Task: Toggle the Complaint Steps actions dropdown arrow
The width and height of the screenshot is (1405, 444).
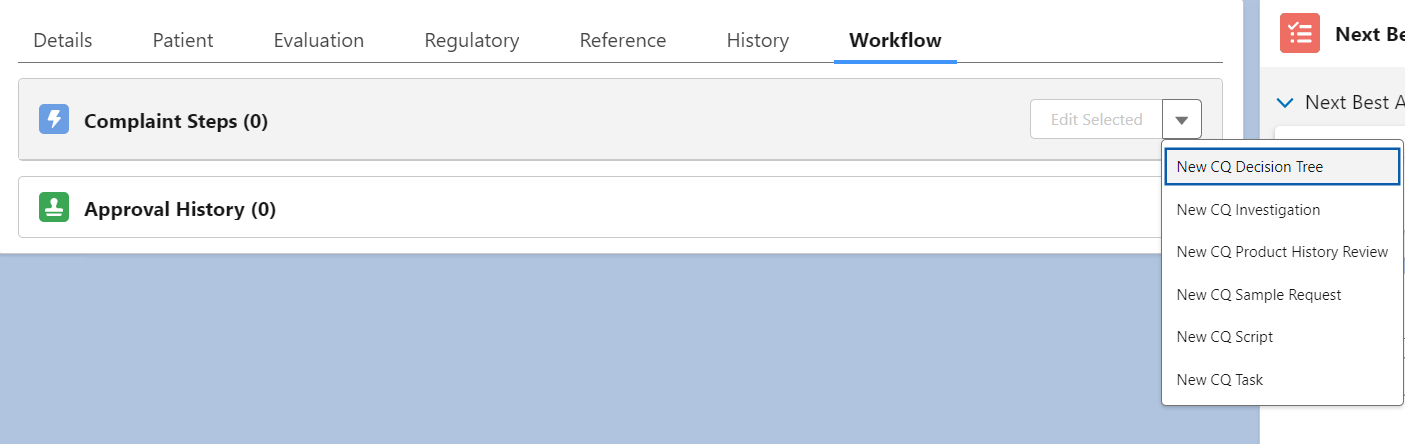Action: (x=1182, y=120)
